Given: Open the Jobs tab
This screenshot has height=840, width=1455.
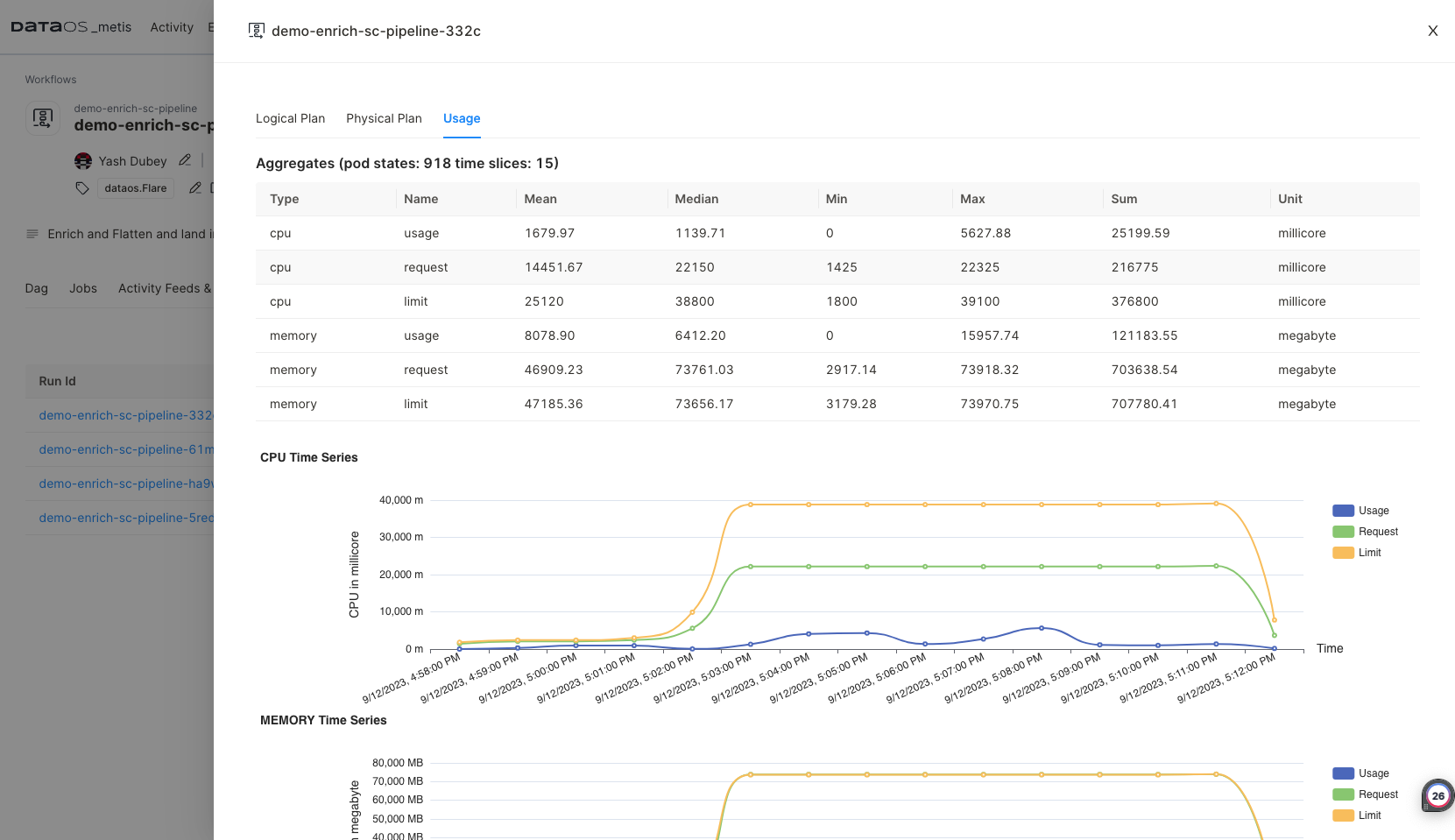Looking at the screenshot, I should click(x=83, y=288).
